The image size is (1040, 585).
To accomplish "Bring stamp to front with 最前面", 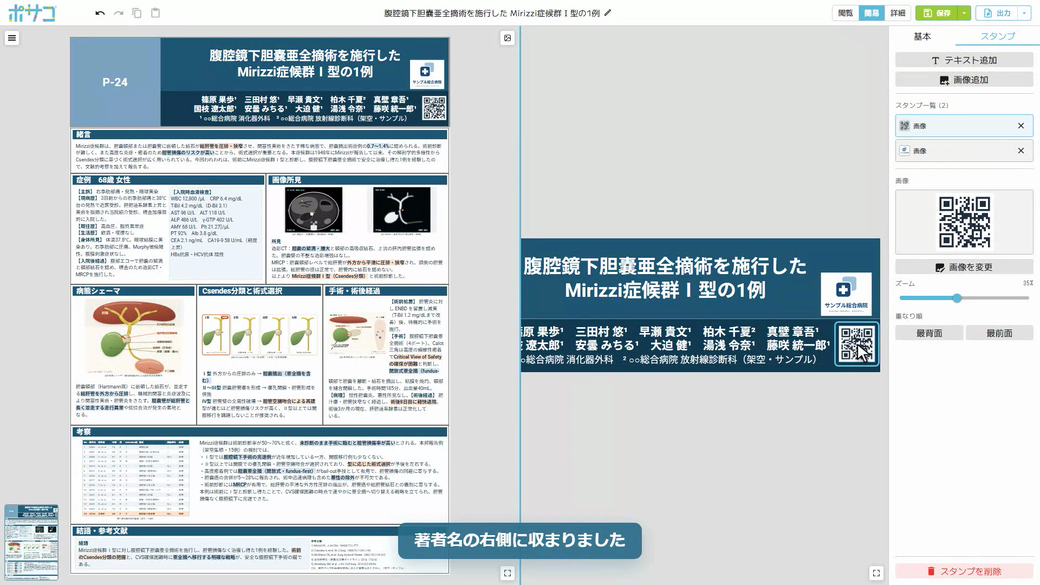I will click(1000, 333).
